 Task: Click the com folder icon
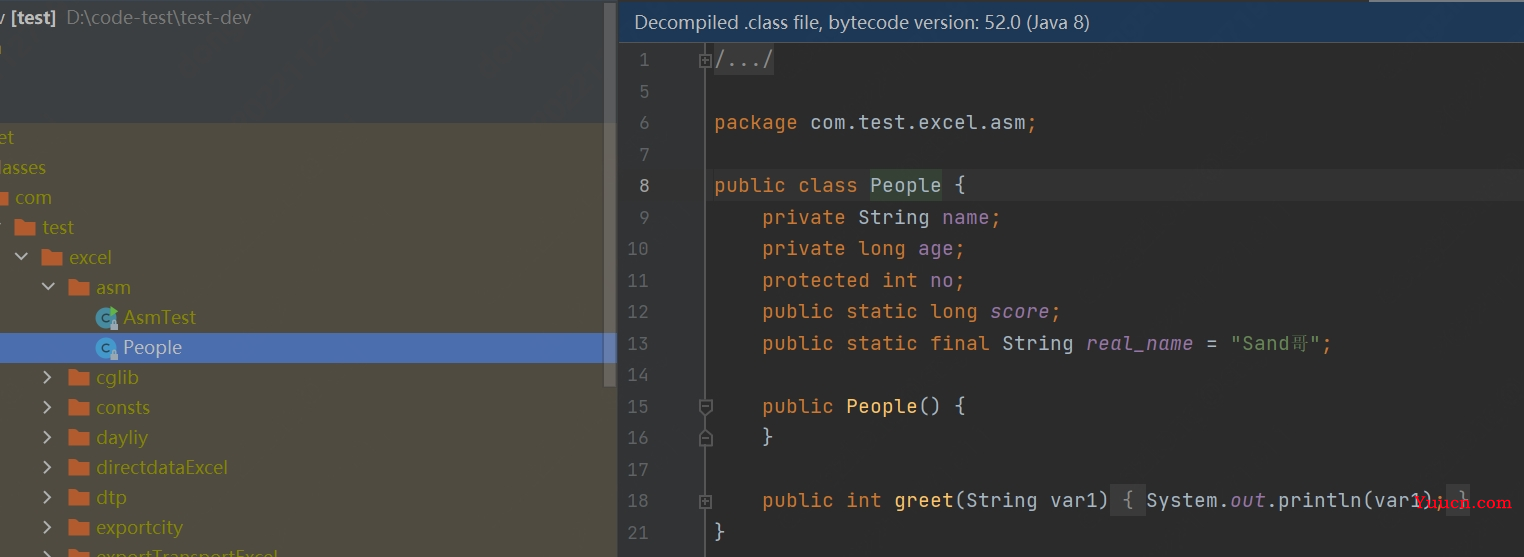pos(2,198)
